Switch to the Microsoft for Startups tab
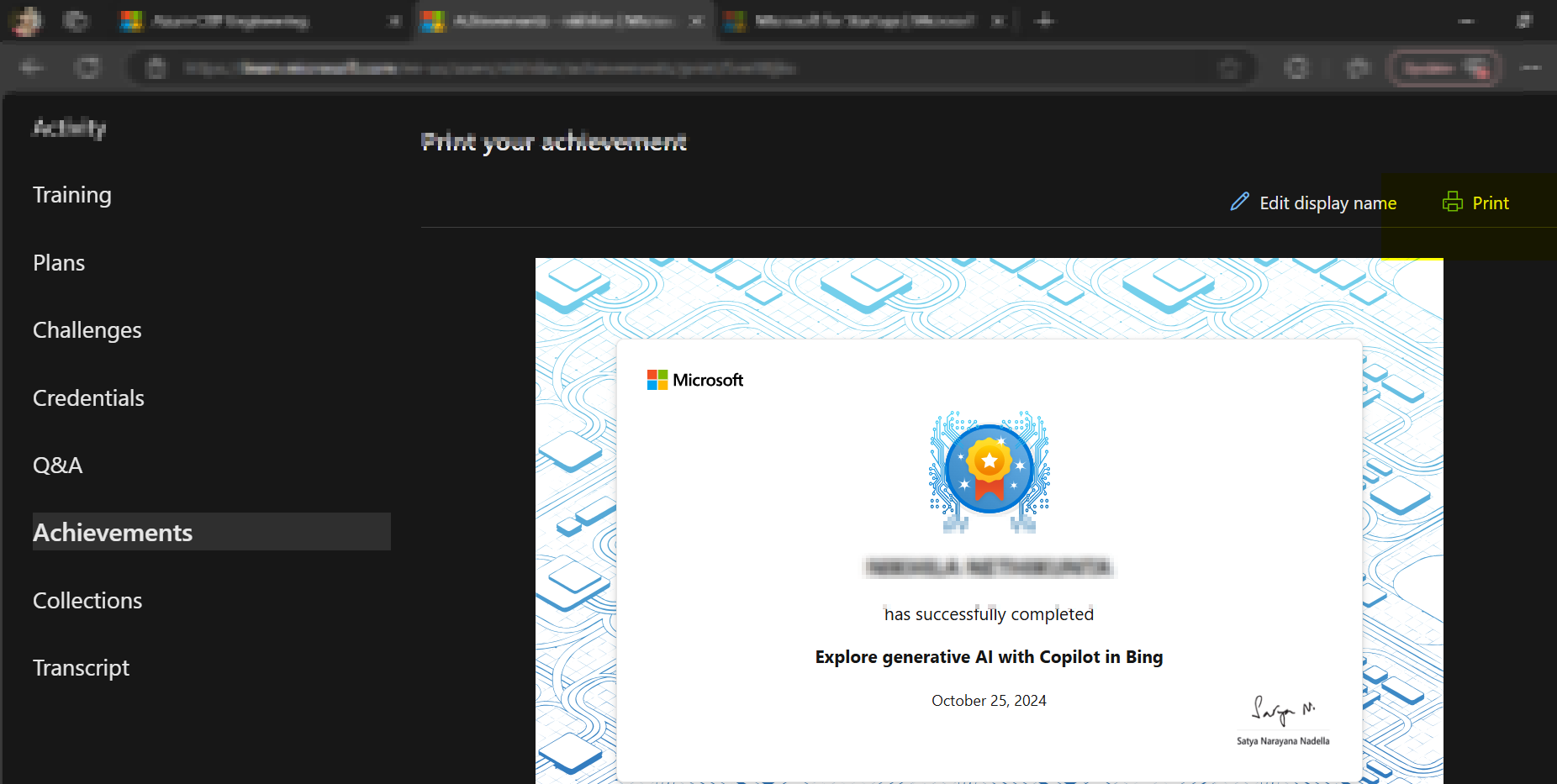Image resolution: width=1557 pixels, height=784 pixels. pos(864,21)
